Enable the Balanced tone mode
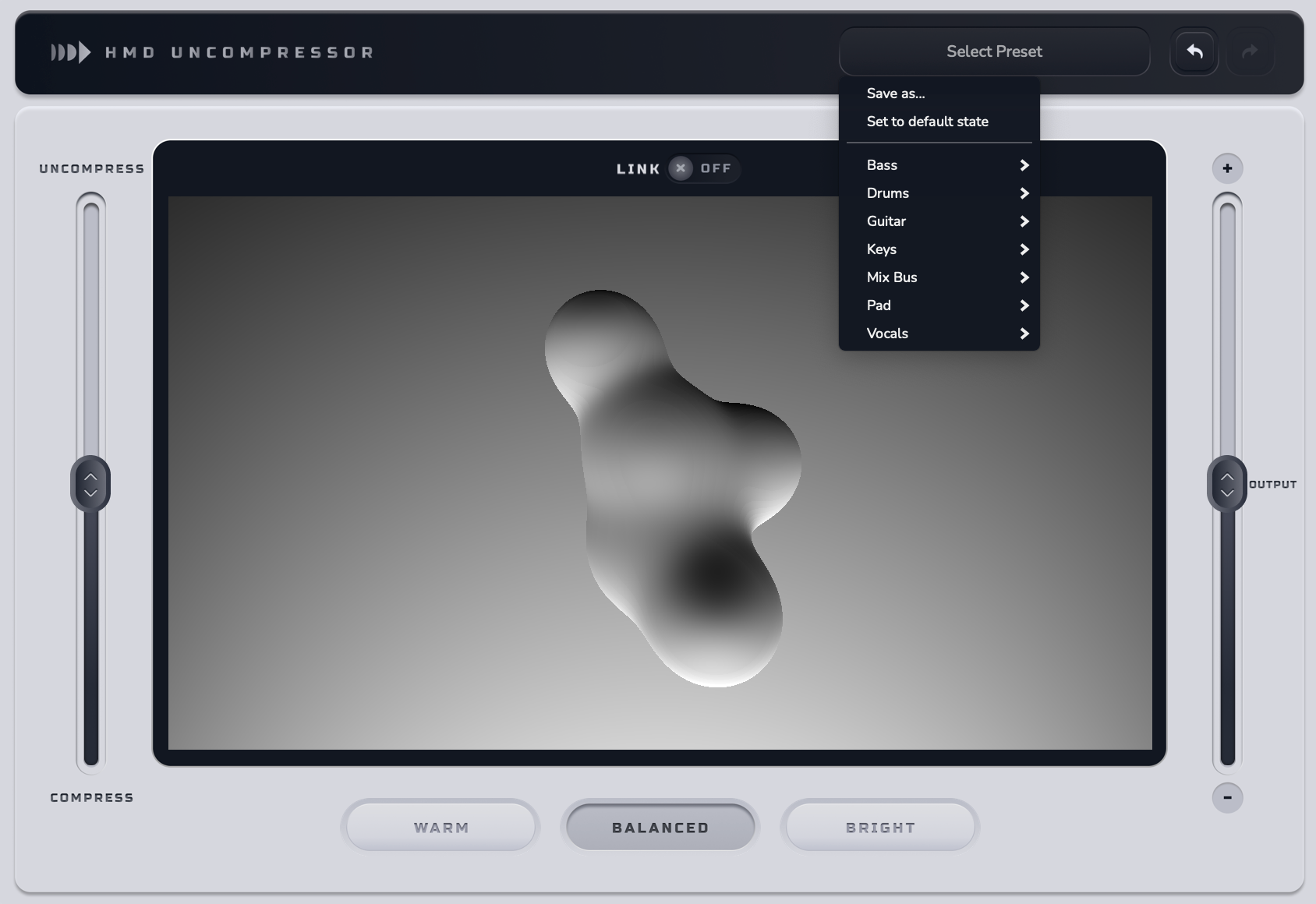 coord(660,827)
